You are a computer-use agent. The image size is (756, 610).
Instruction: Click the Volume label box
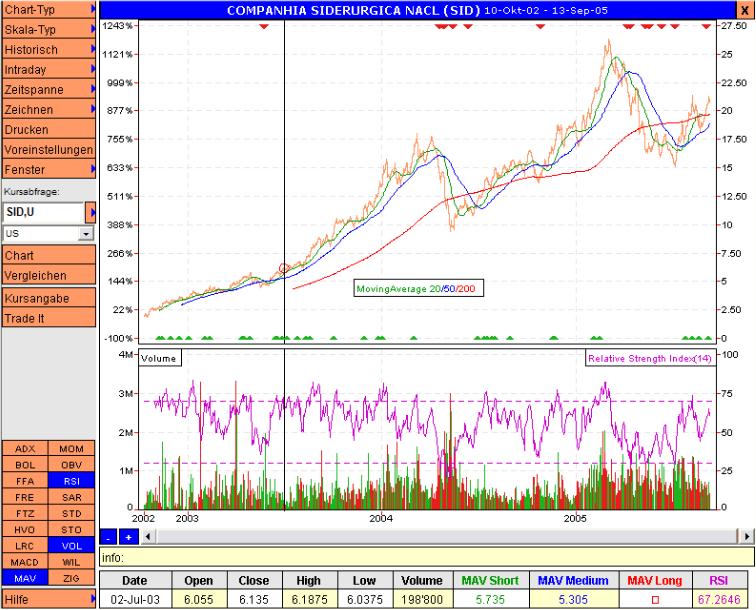click(x=160, y=358)
